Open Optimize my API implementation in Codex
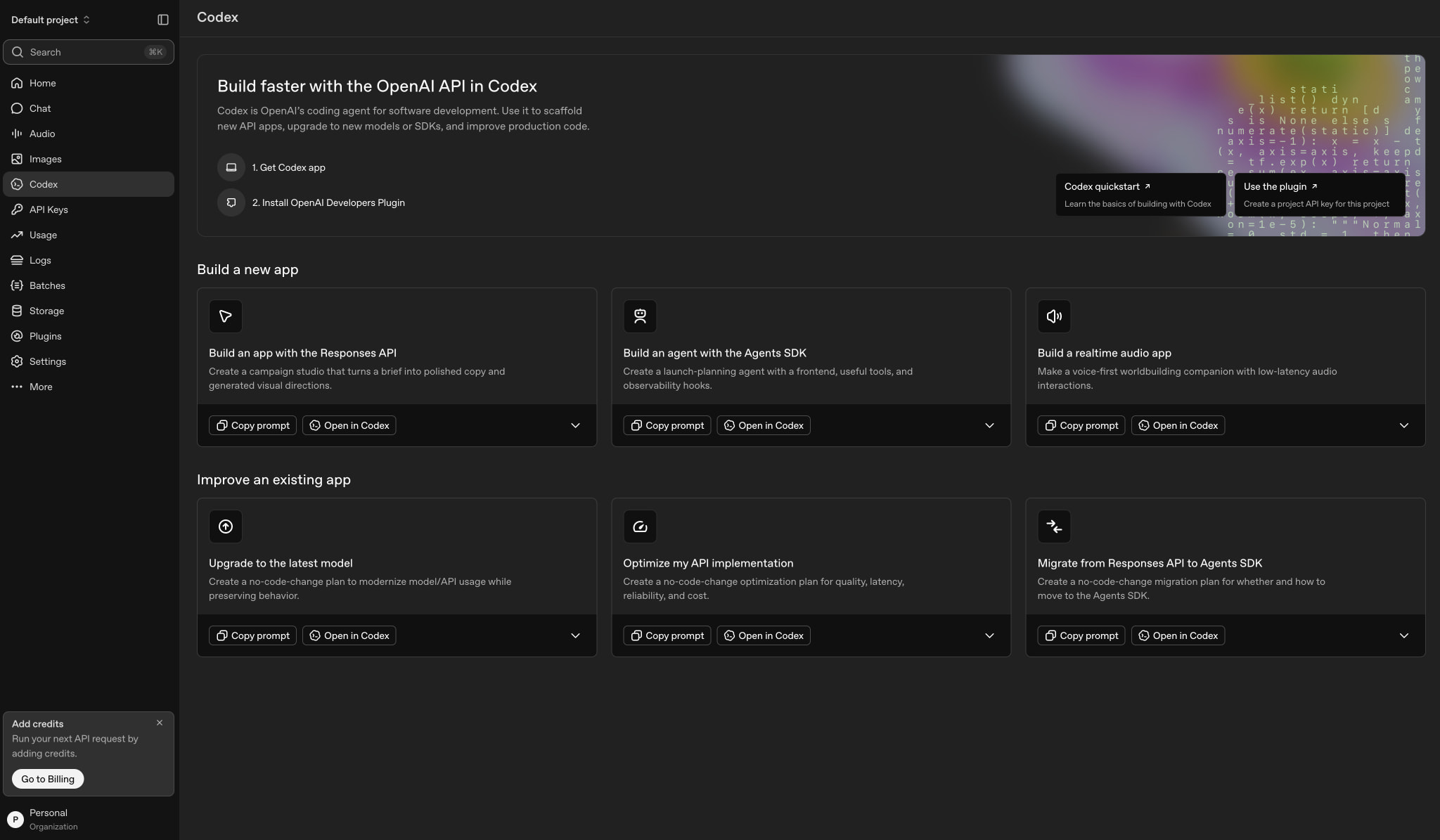 (763, 635)
